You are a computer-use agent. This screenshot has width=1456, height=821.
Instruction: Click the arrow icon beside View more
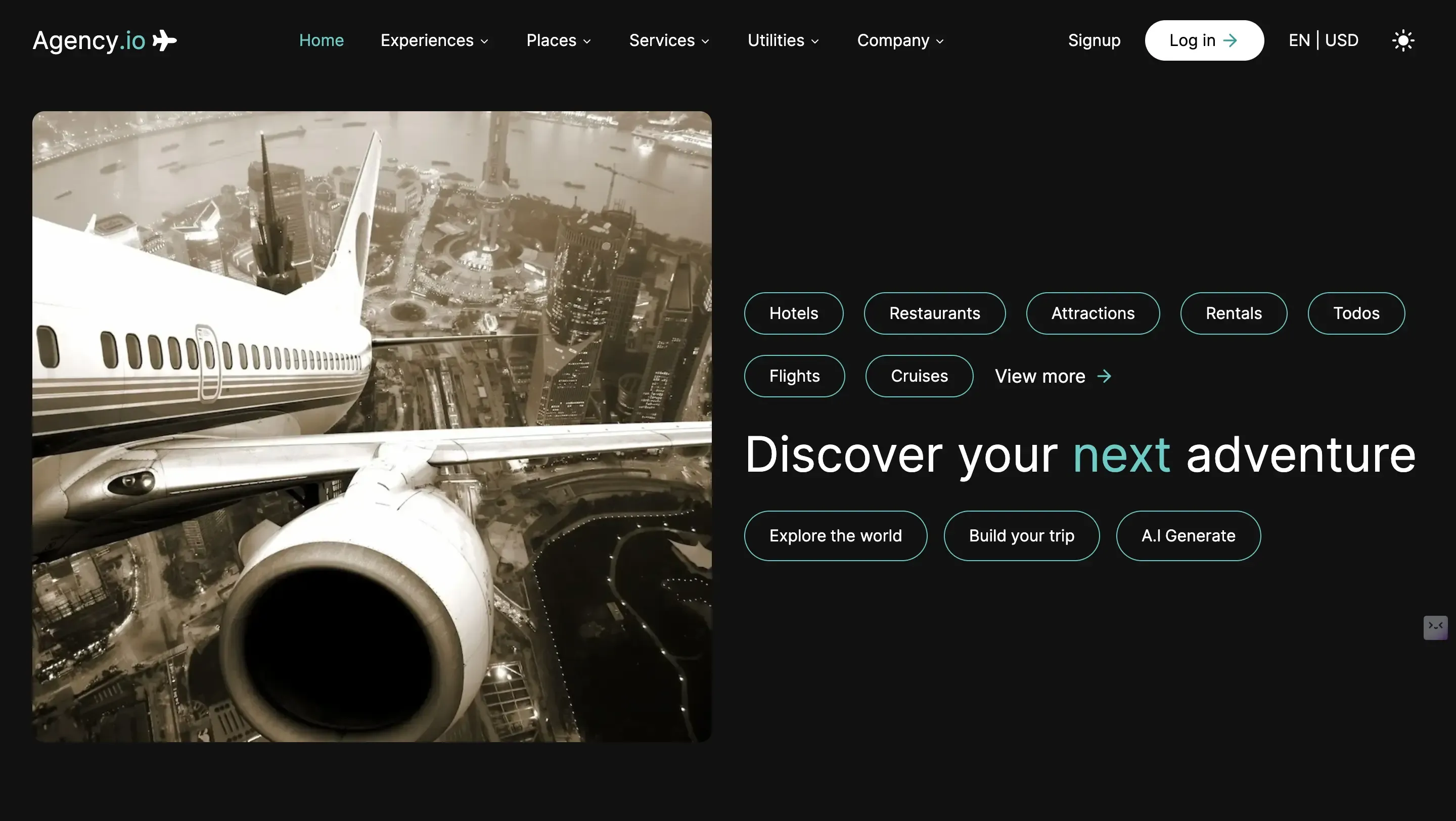(1104, 376)
